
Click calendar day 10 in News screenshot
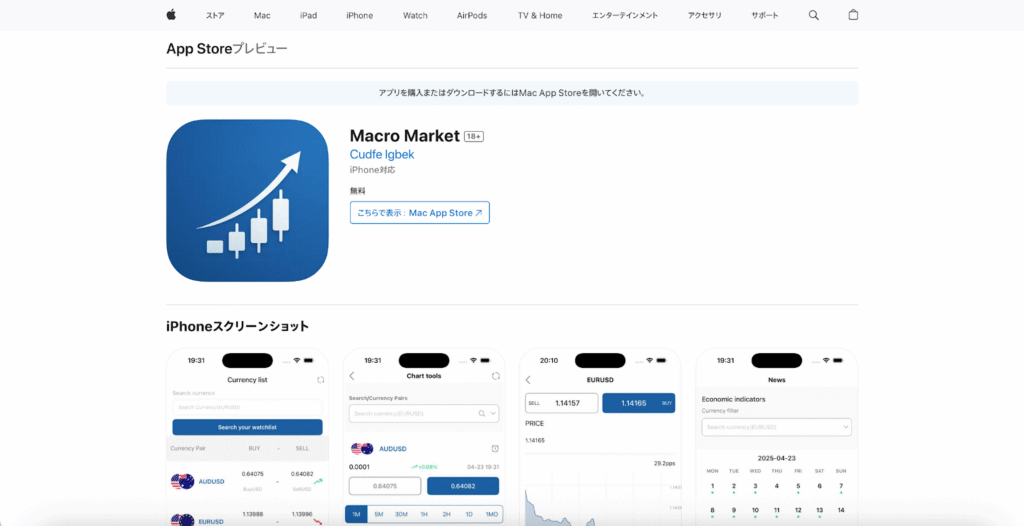[x=755, y=510]
